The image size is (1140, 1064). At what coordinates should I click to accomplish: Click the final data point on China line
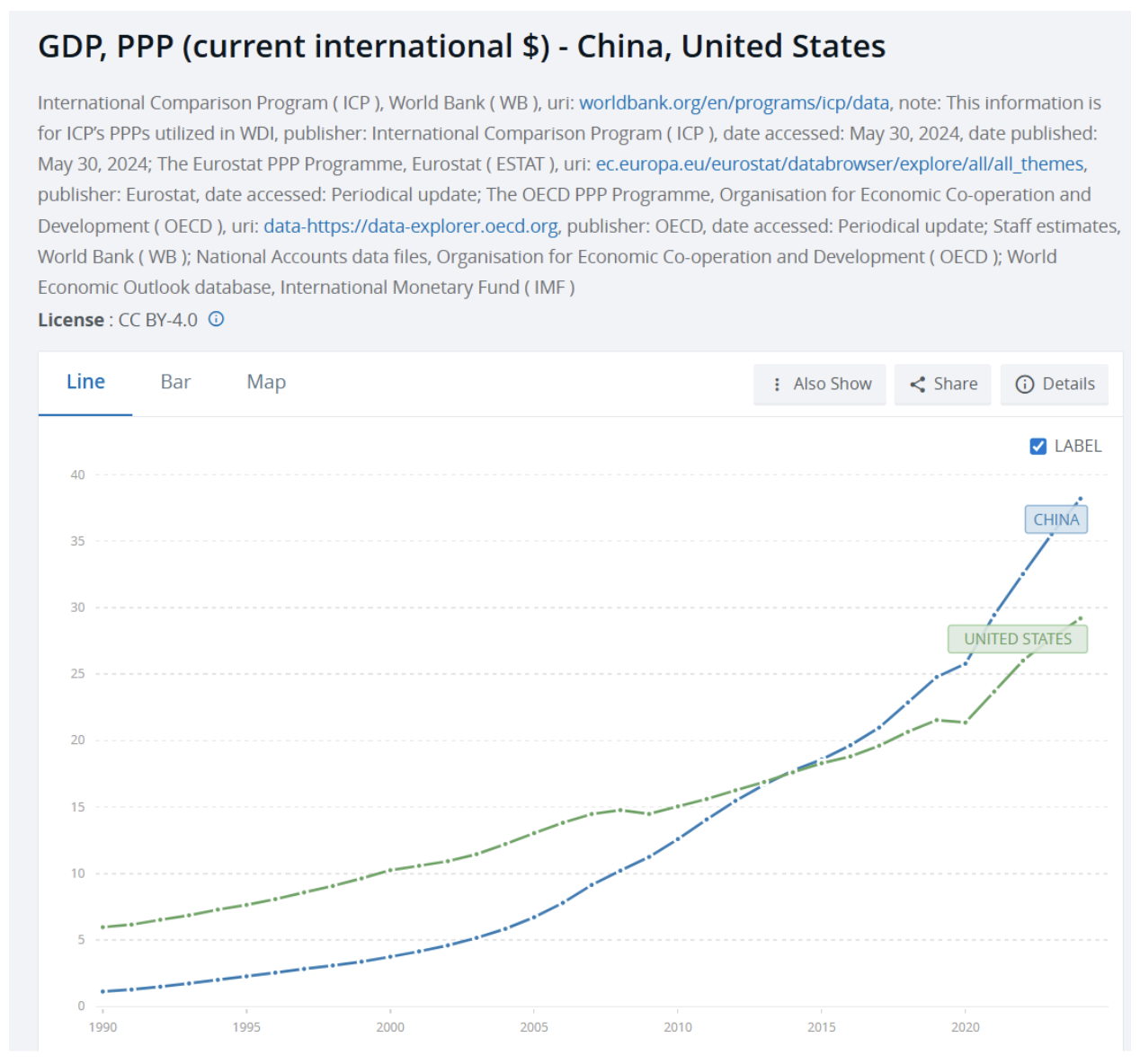pos(1080,499)
